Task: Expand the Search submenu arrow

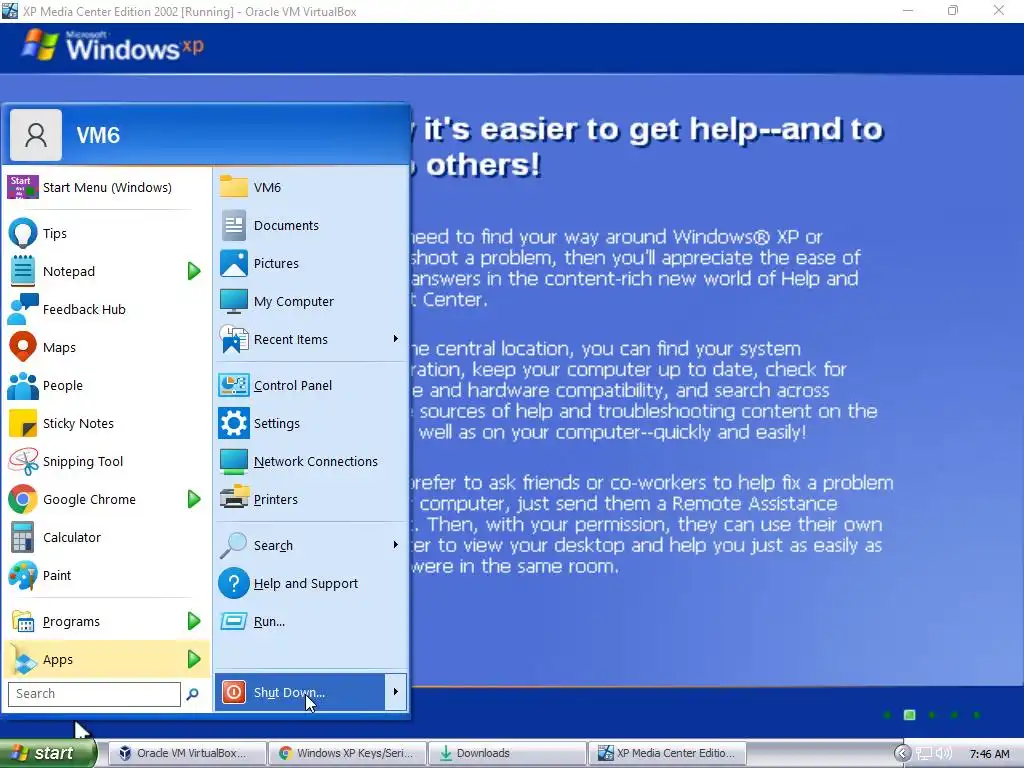Action: pyautogui.click(x=396, y=545)
